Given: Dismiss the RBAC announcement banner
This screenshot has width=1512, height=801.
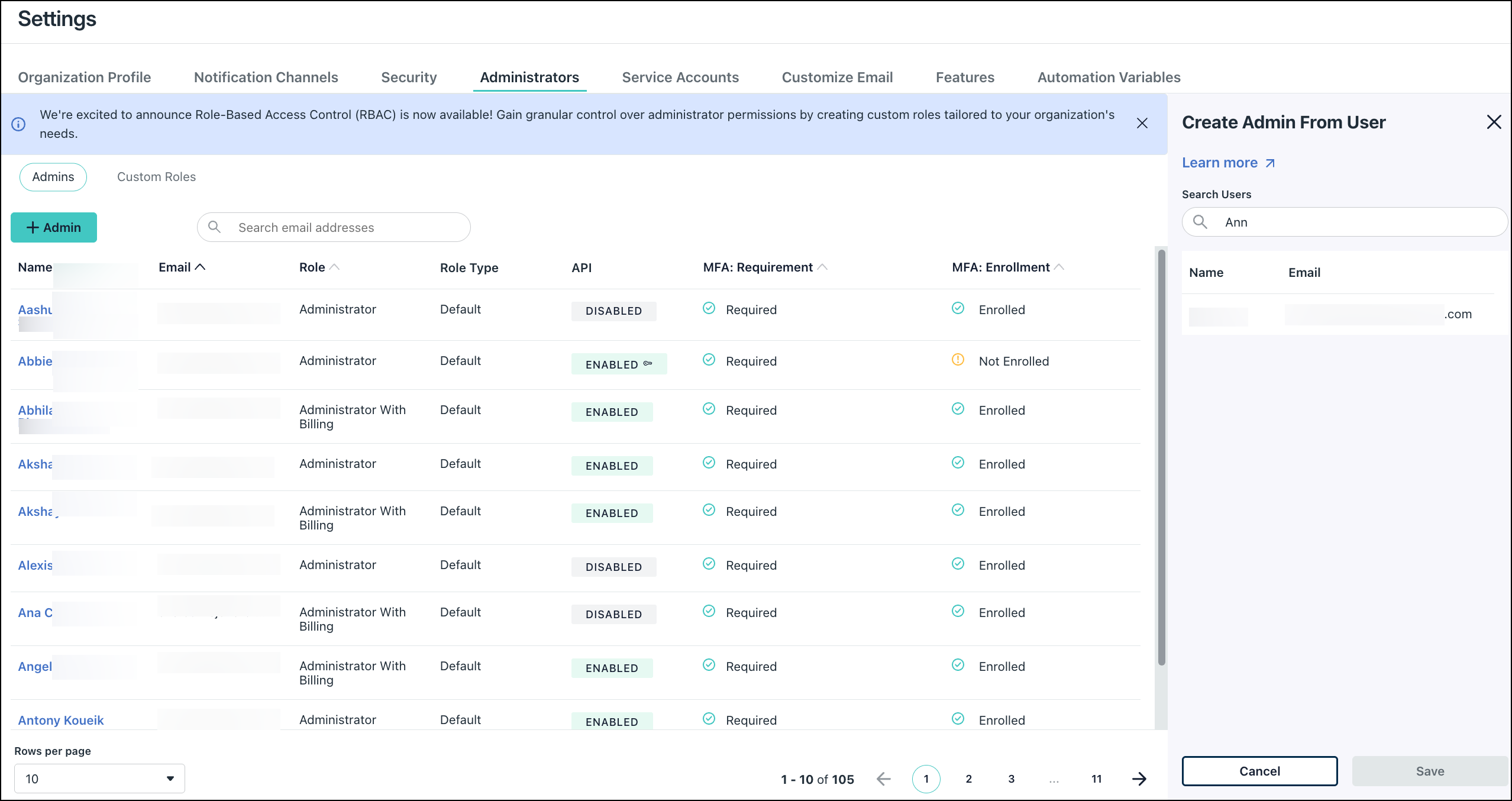Looking at the screenshot, I should coord(1142,124).
